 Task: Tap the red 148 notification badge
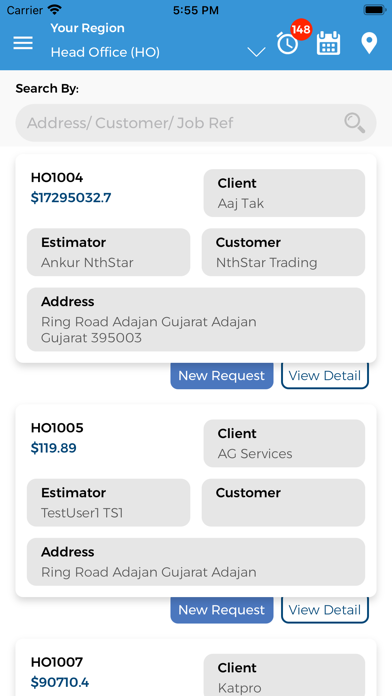click(x=301, y=30)
